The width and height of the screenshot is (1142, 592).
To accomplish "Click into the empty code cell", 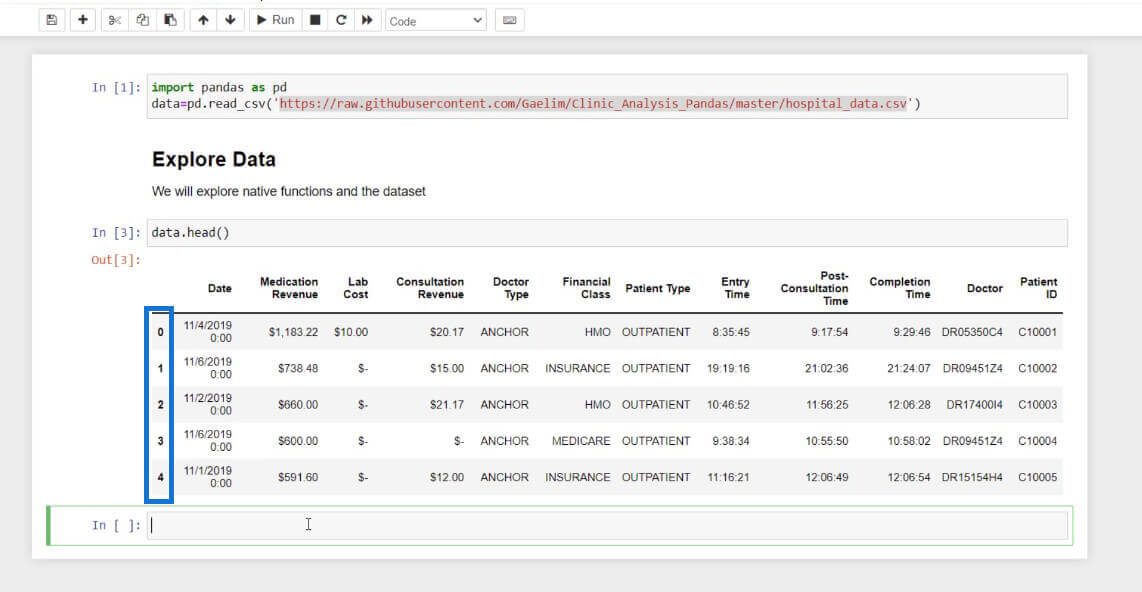I will [x=607, y=525].
